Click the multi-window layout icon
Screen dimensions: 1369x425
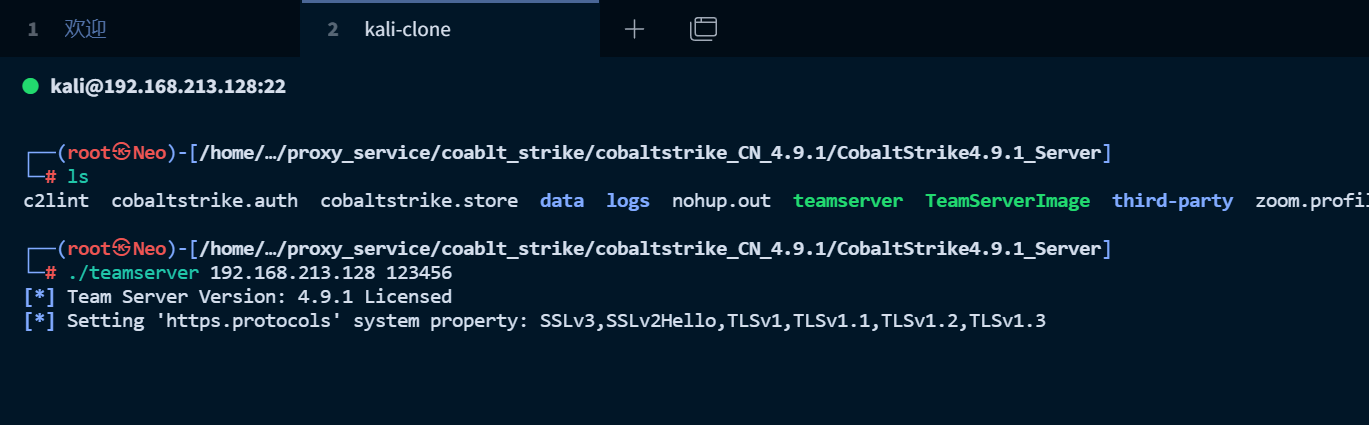click(x=703, y=29)
